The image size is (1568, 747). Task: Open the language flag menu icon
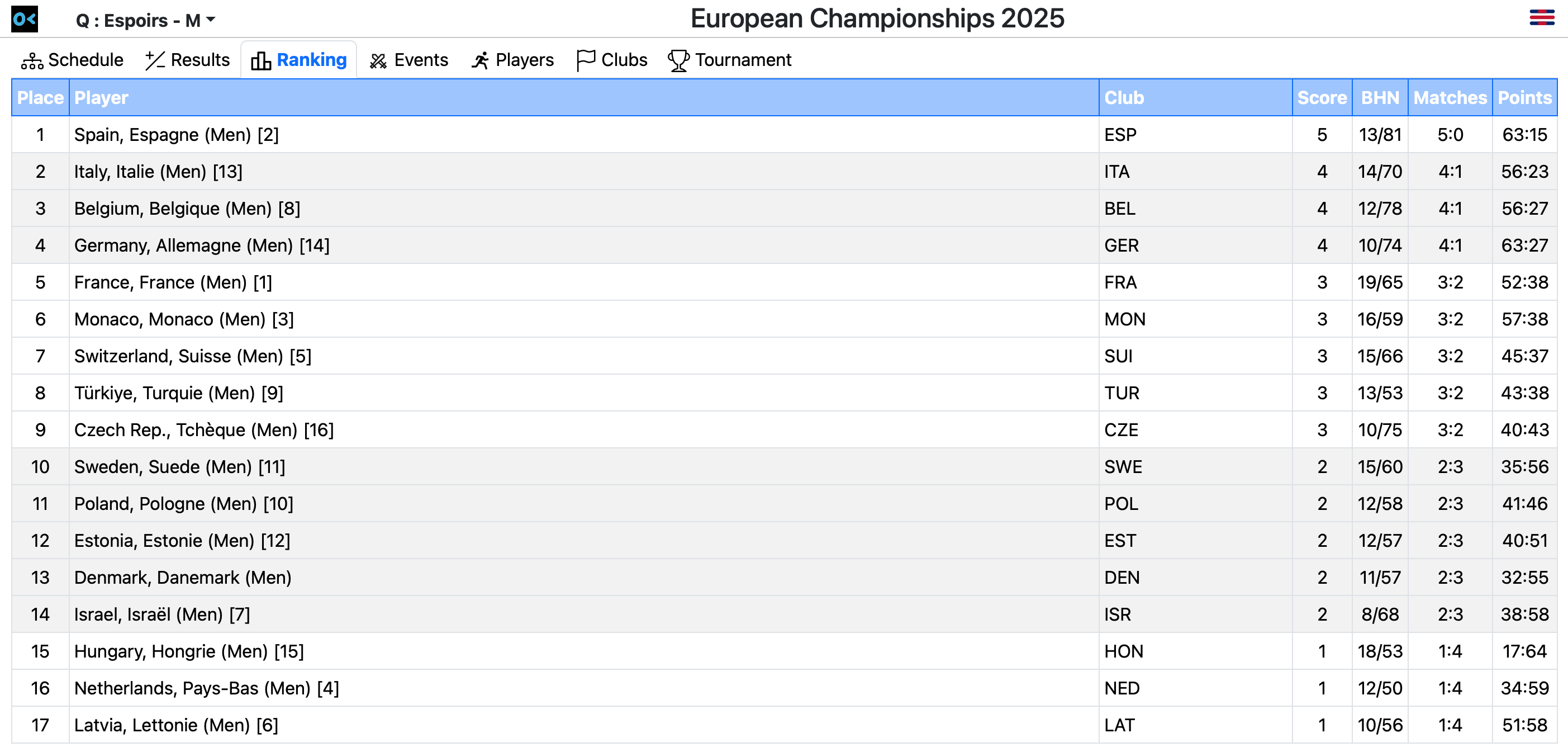1541,17
